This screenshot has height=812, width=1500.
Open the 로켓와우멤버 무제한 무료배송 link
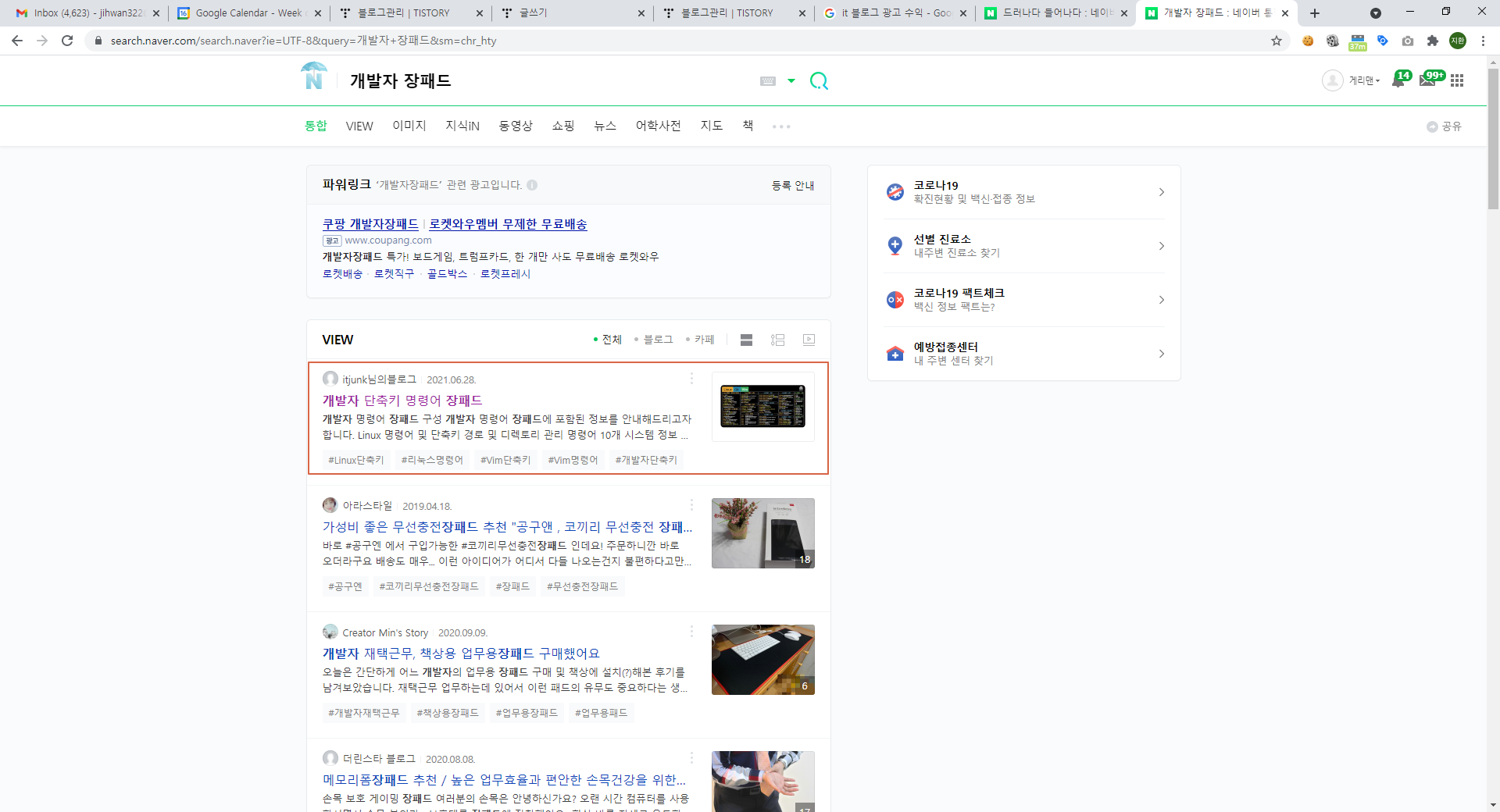point(508,224)
